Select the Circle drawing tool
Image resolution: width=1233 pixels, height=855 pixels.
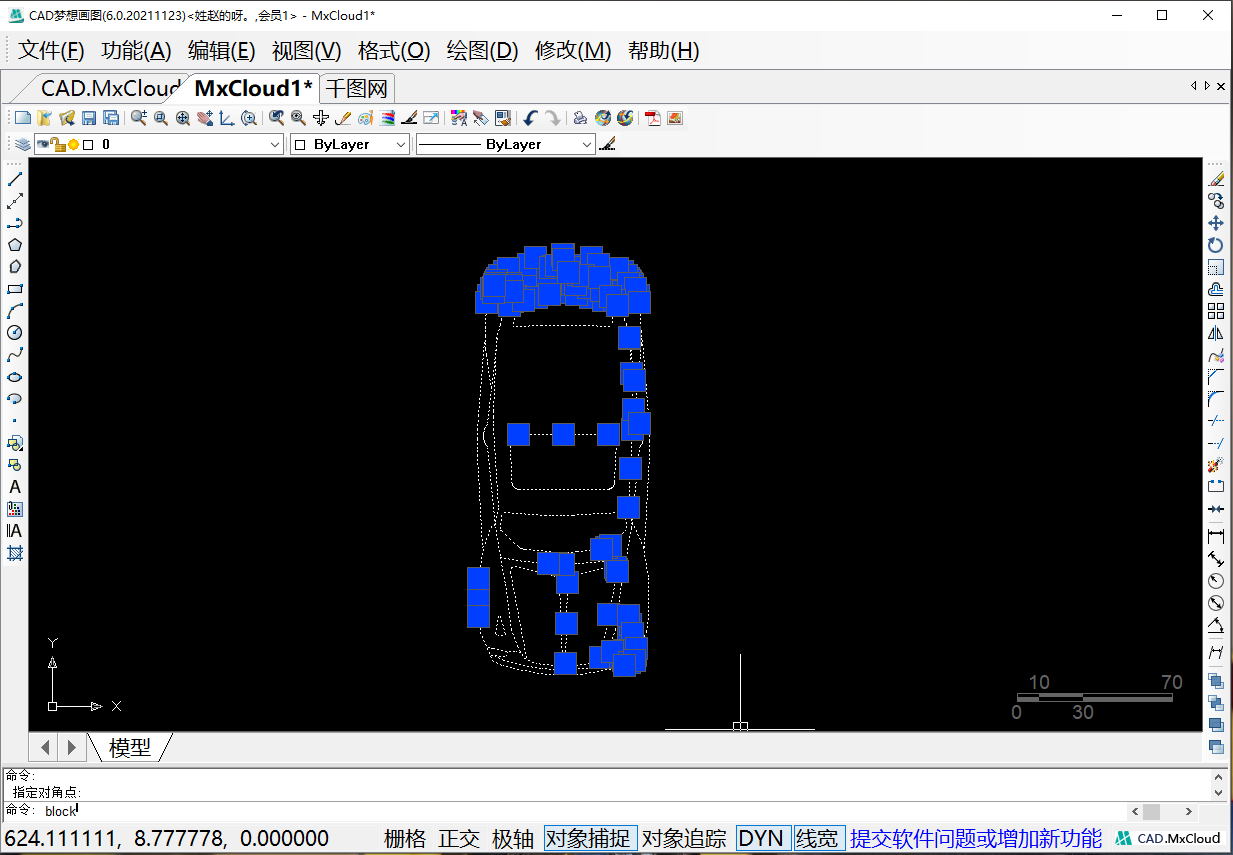click(15, 333)
